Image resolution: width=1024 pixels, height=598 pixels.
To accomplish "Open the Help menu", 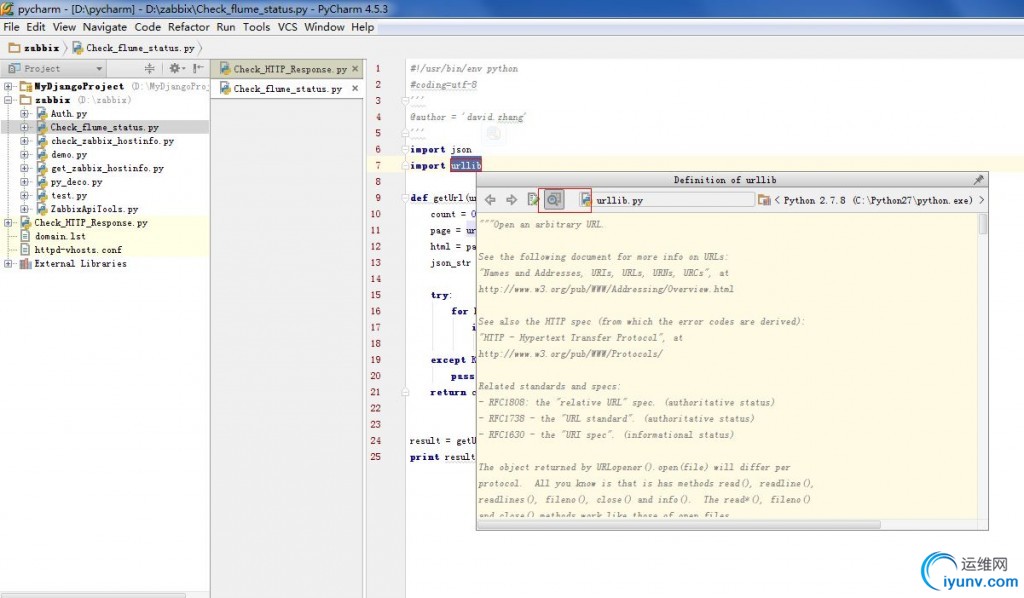I will click(362, 27).
